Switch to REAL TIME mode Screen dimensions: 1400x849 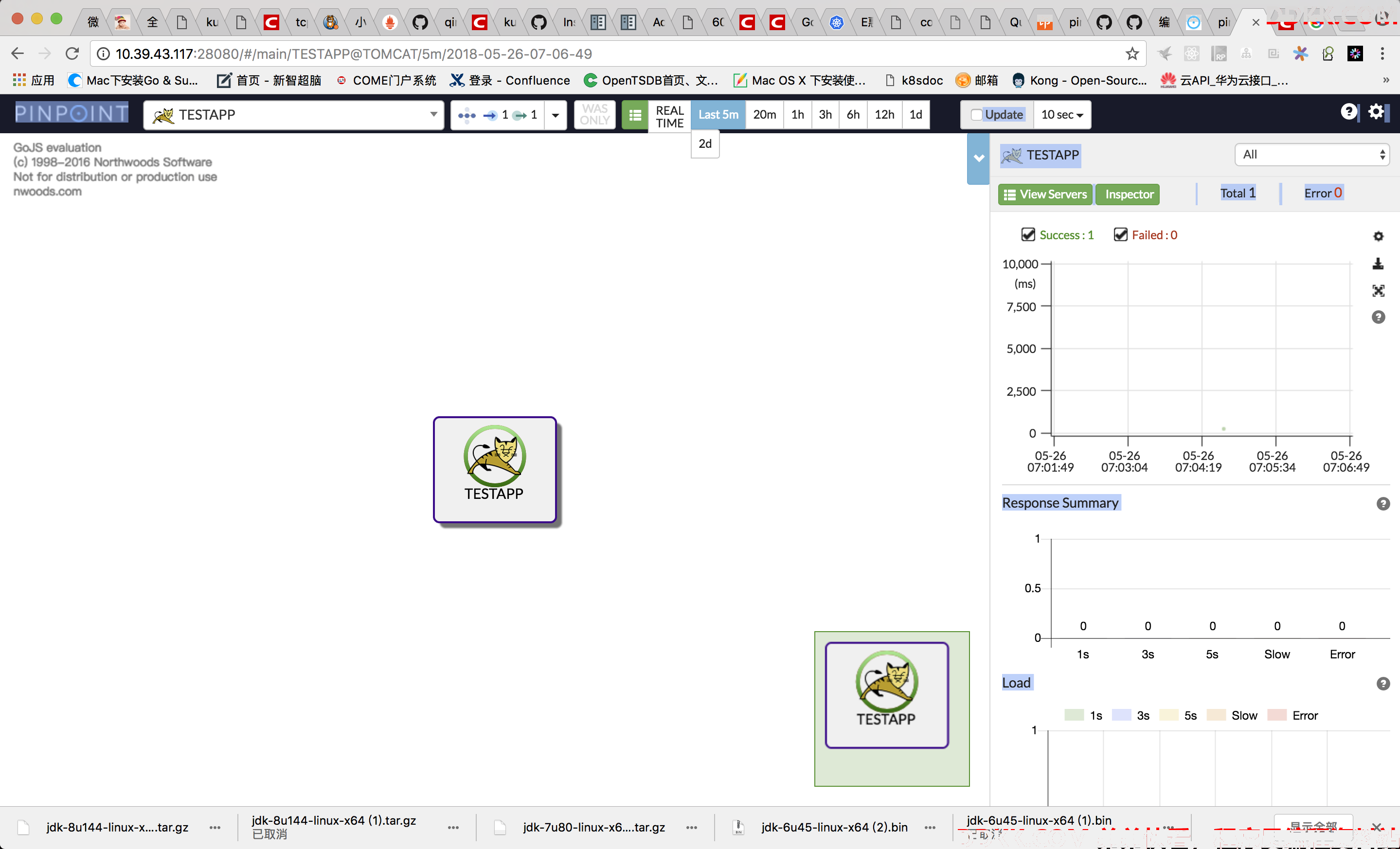tap(669, 116)
